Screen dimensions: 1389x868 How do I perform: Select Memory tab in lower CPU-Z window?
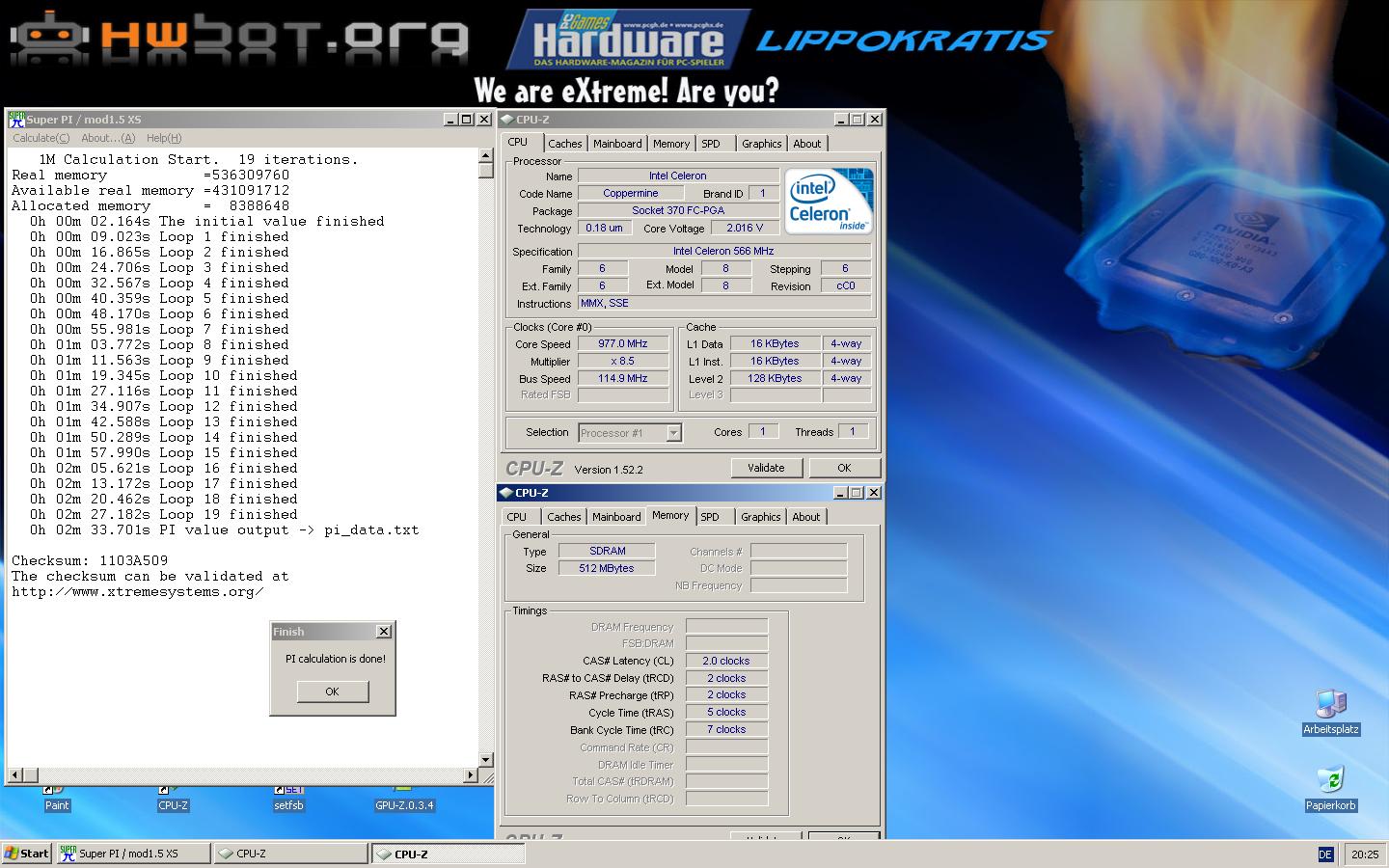pos(670,515)
